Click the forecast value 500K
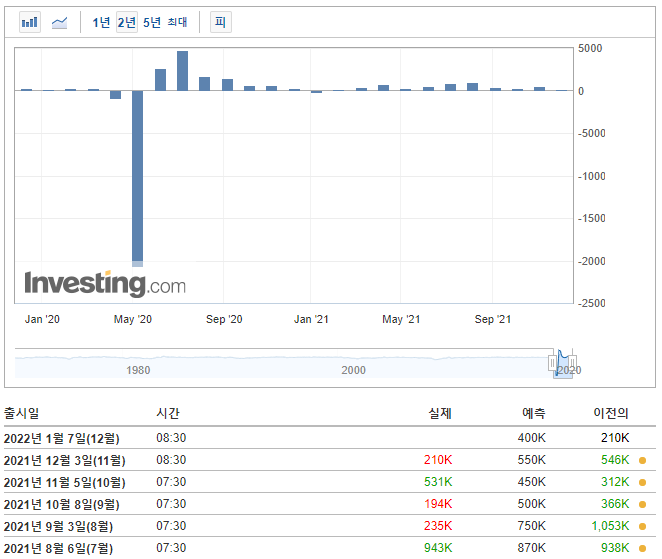 pos(532,504)
